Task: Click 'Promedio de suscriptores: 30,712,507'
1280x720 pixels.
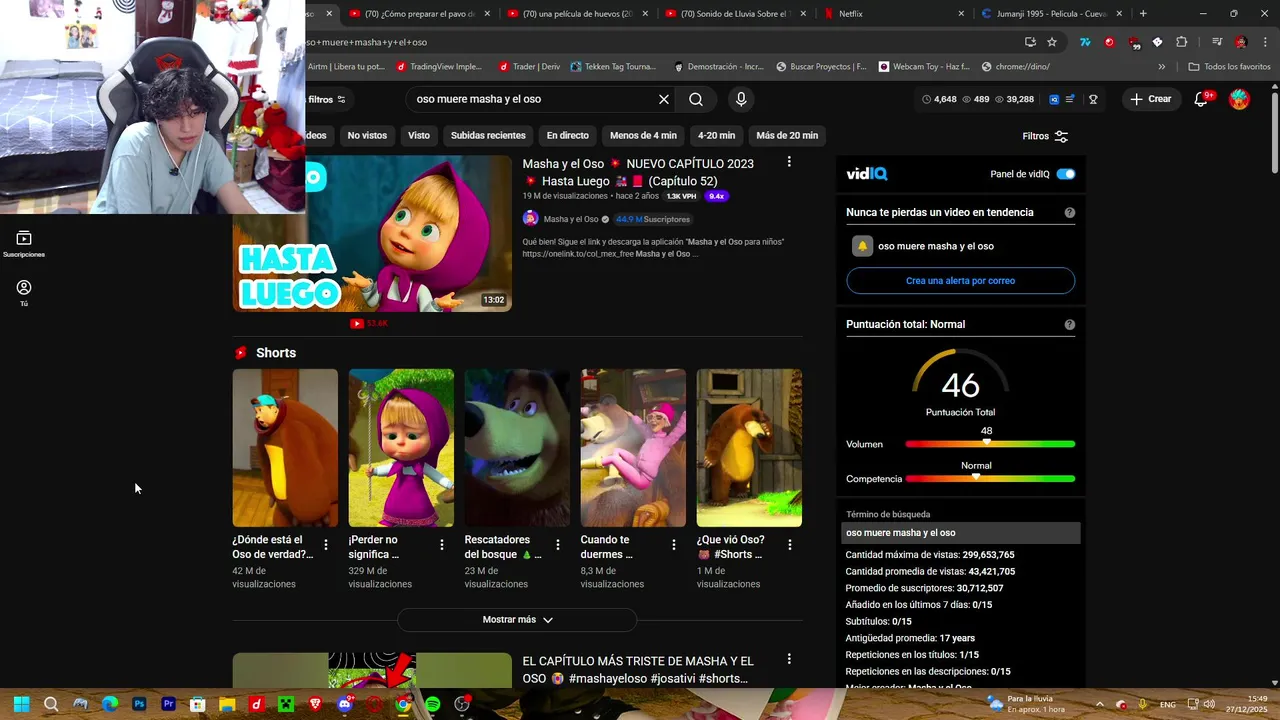Action: 924,588
